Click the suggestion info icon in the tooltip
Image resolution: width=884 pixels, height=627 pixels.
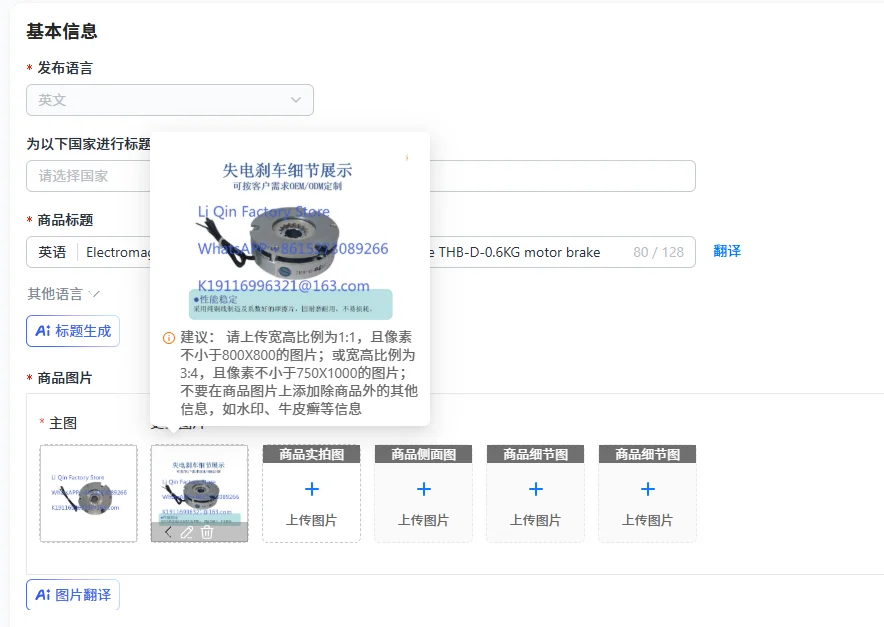click(169, 338)
